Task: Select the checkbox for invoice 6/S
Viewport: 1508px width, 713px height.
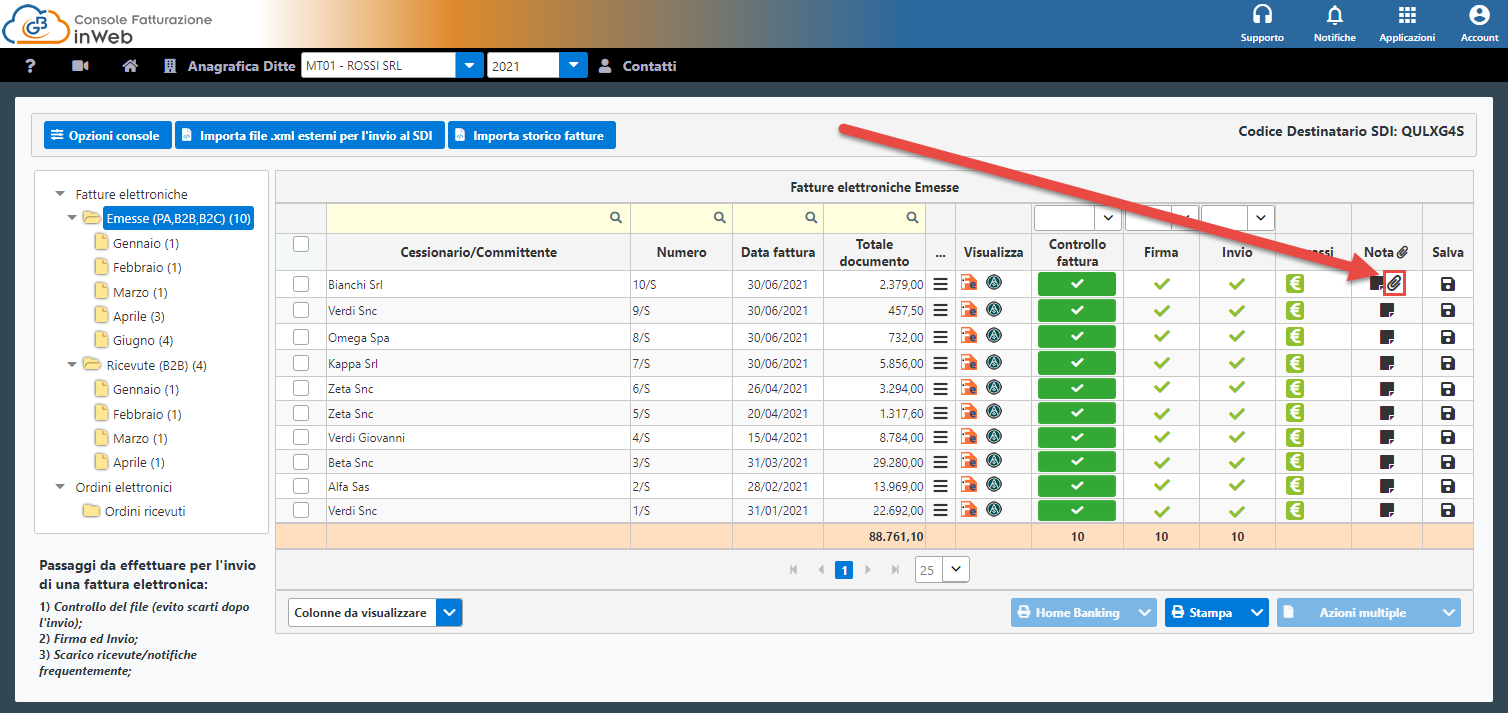Action: click(301, 388)
